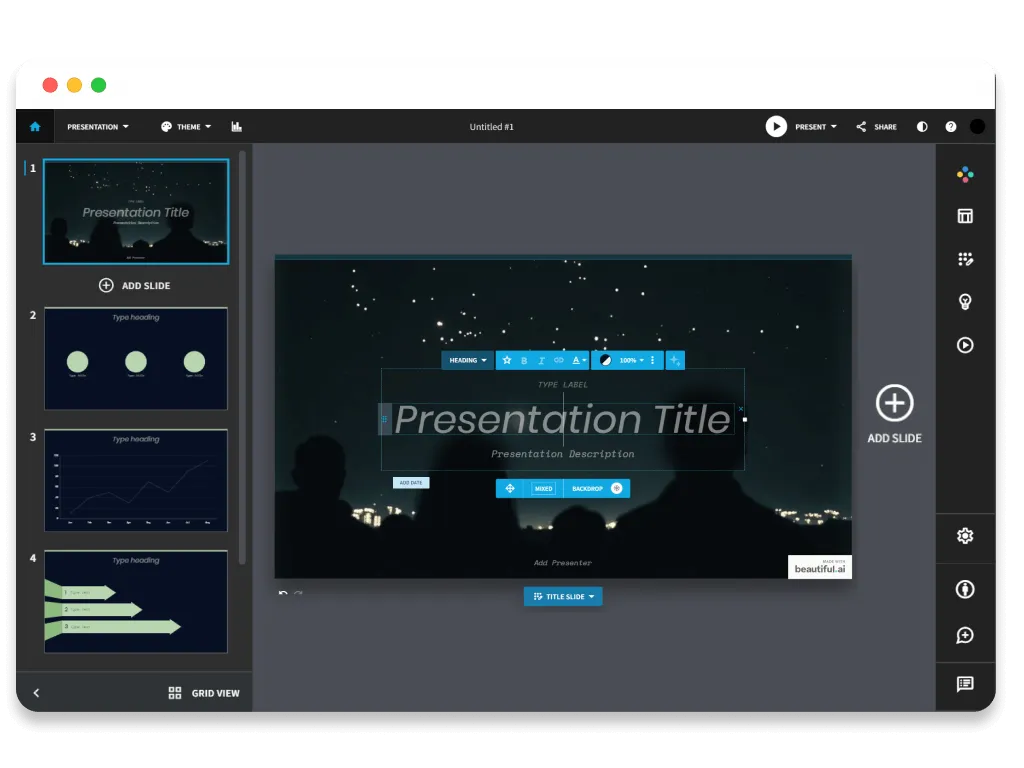
Task: Open the layout template icon in right sidebar
Action: pyautogui.click(x=965, y=216)
